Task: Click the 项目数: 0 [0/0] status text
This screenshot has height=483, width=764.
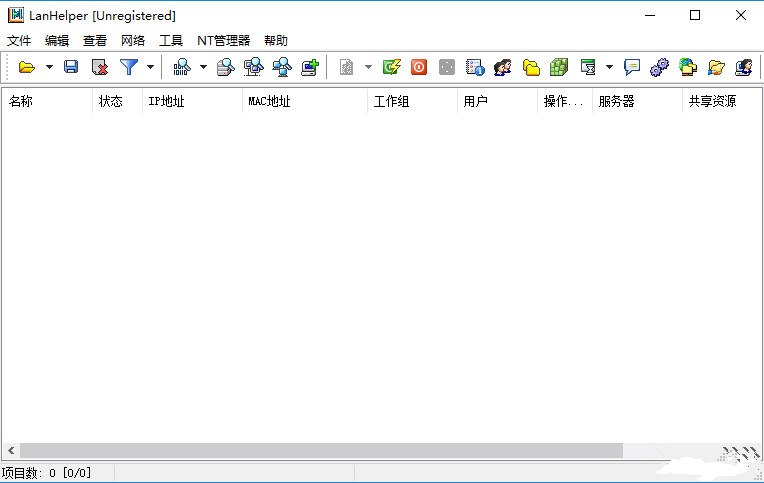Action: (x=46, y=473)
